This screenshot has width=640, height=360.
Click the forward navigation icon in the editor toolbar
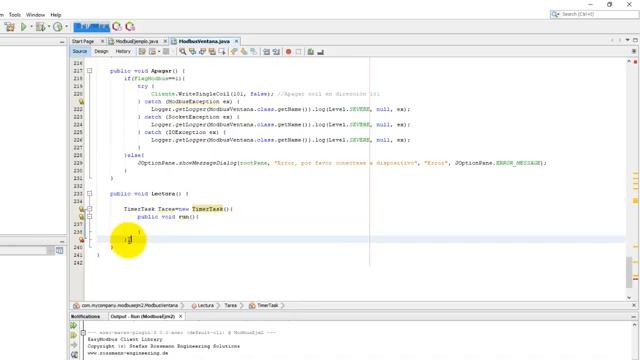166,52
